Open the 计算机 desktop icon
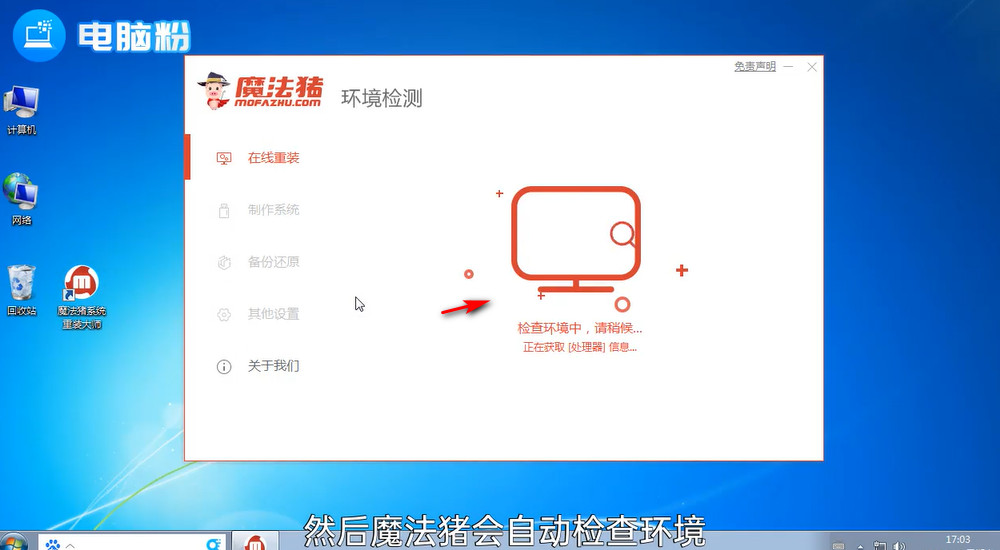This screenshot has height=550, width=1000. coord(21,110)
